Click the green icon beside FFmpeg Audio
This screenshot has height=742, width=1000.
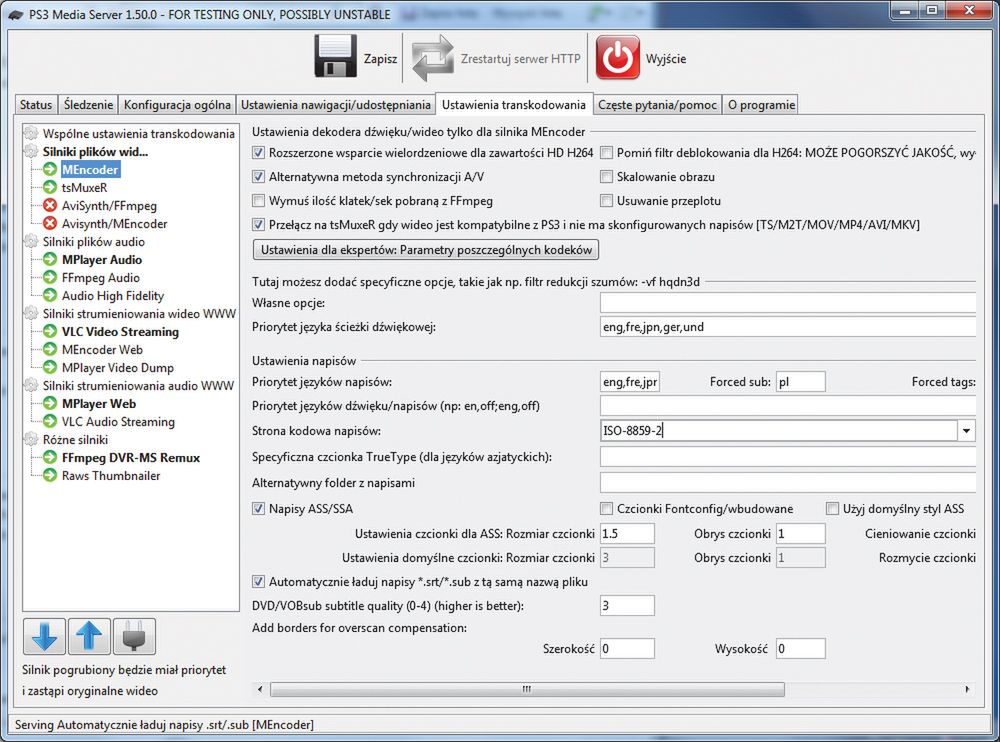(x=50, y=277)
